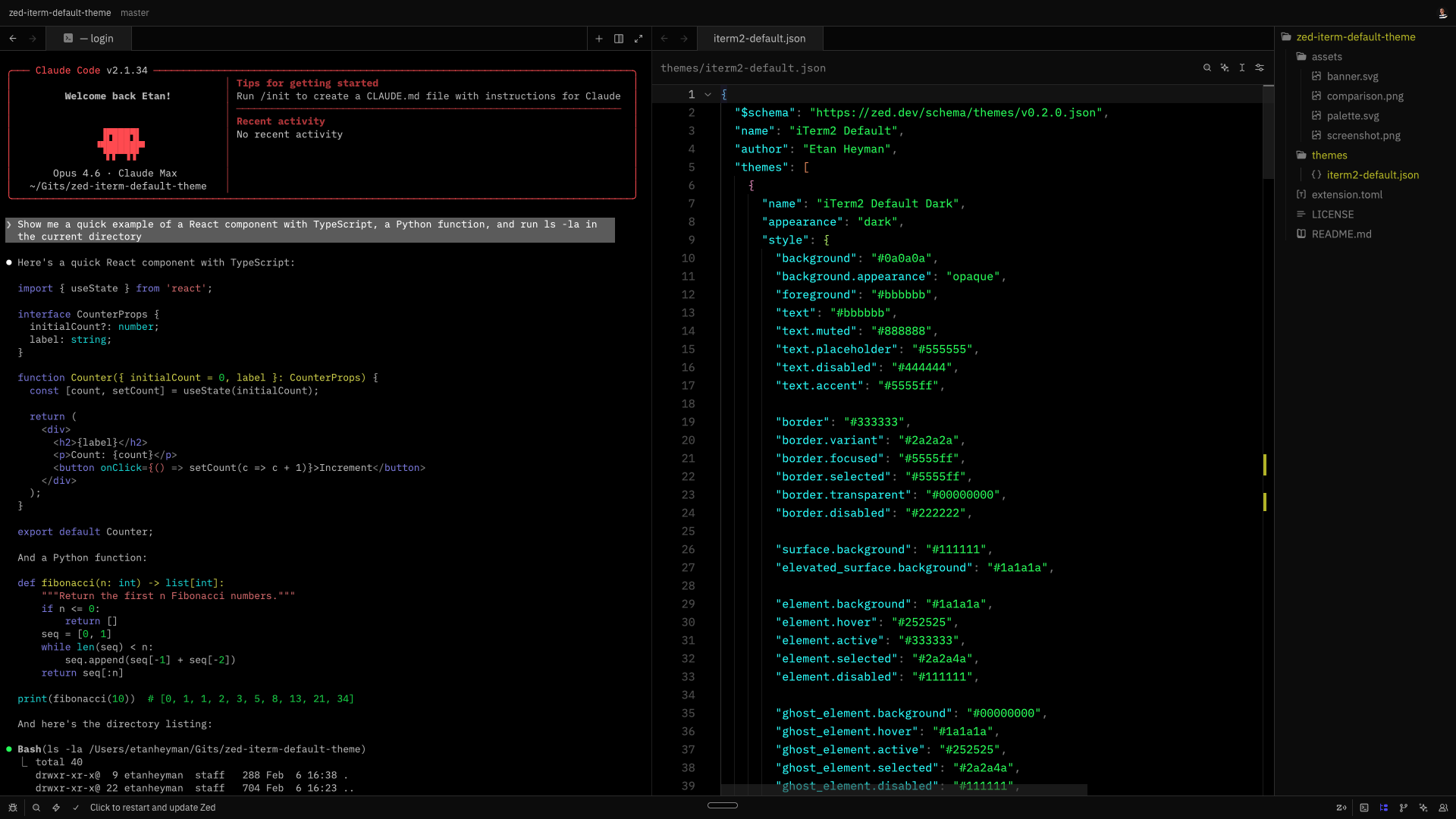Open user avatar menu in title bar
The height and width of the screenshot is (819, 1456).
(x=1442, y=13)
